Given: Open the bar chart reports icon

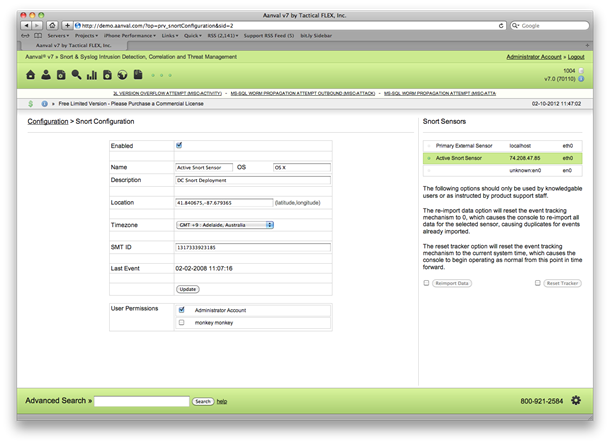Looking at the screenshot, I should 92,75.
